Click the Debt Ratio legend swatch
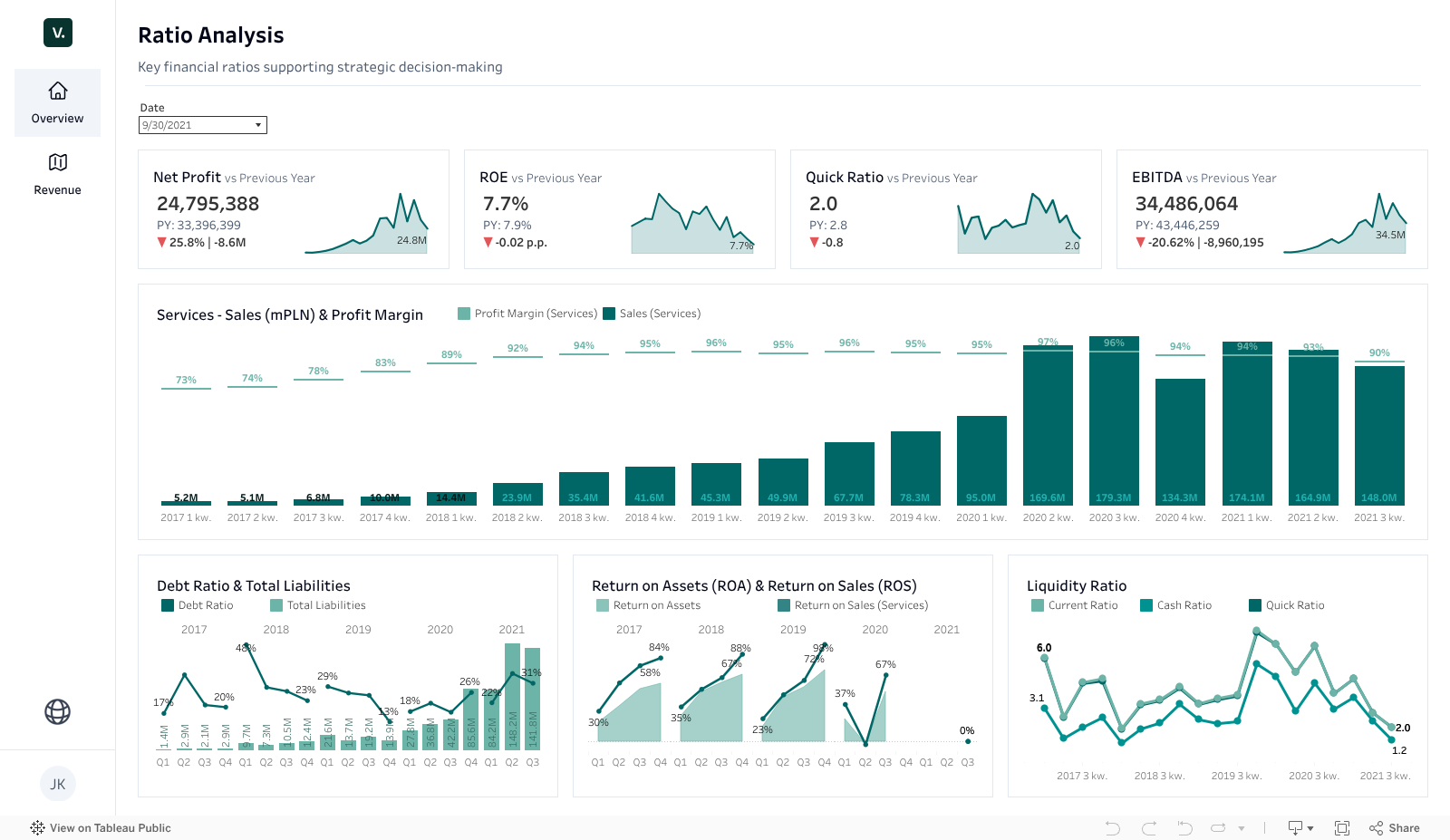This screenshot has width=1450, height=840. (168, 605)
